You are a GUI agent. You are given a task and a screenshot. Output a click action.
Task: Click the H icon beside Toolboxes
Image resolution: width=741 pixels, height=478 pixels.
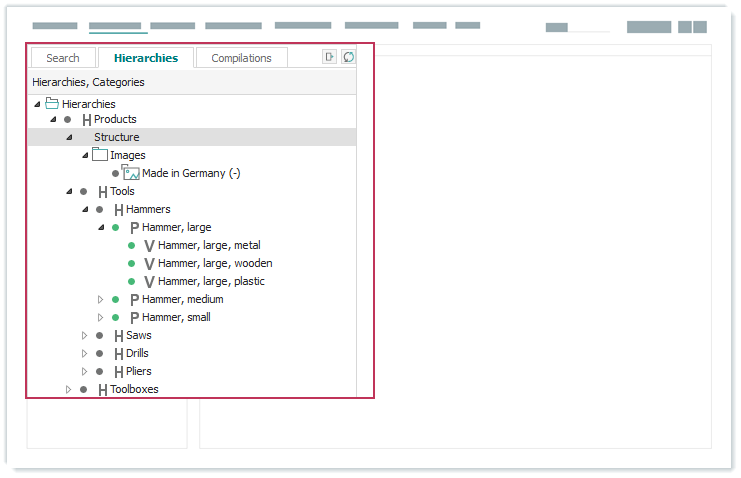point(102,390)
